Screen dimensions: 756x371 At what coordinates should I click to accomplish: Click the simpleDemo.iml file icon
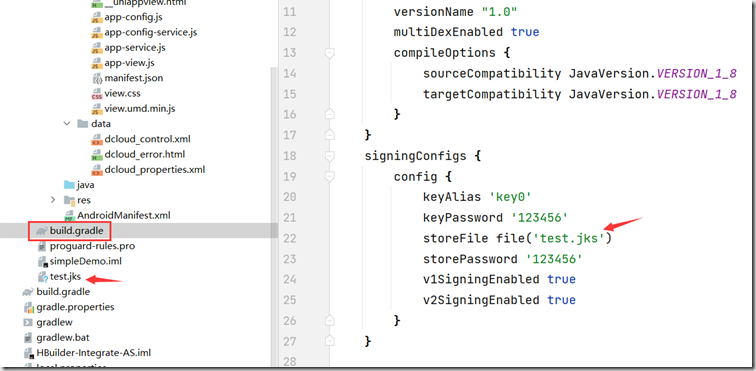click(x=42, y=262)
